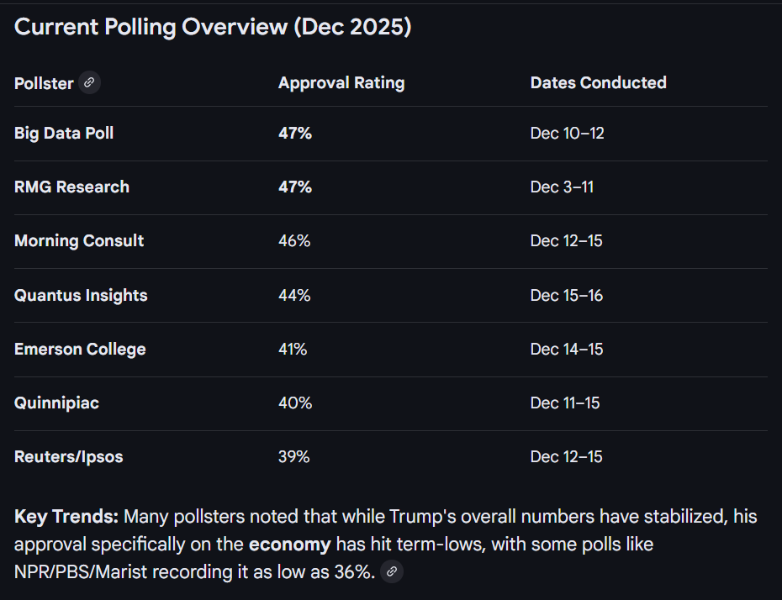
Task: Click the Quantus Insights pollster name
Action: [x=81, y=295]
